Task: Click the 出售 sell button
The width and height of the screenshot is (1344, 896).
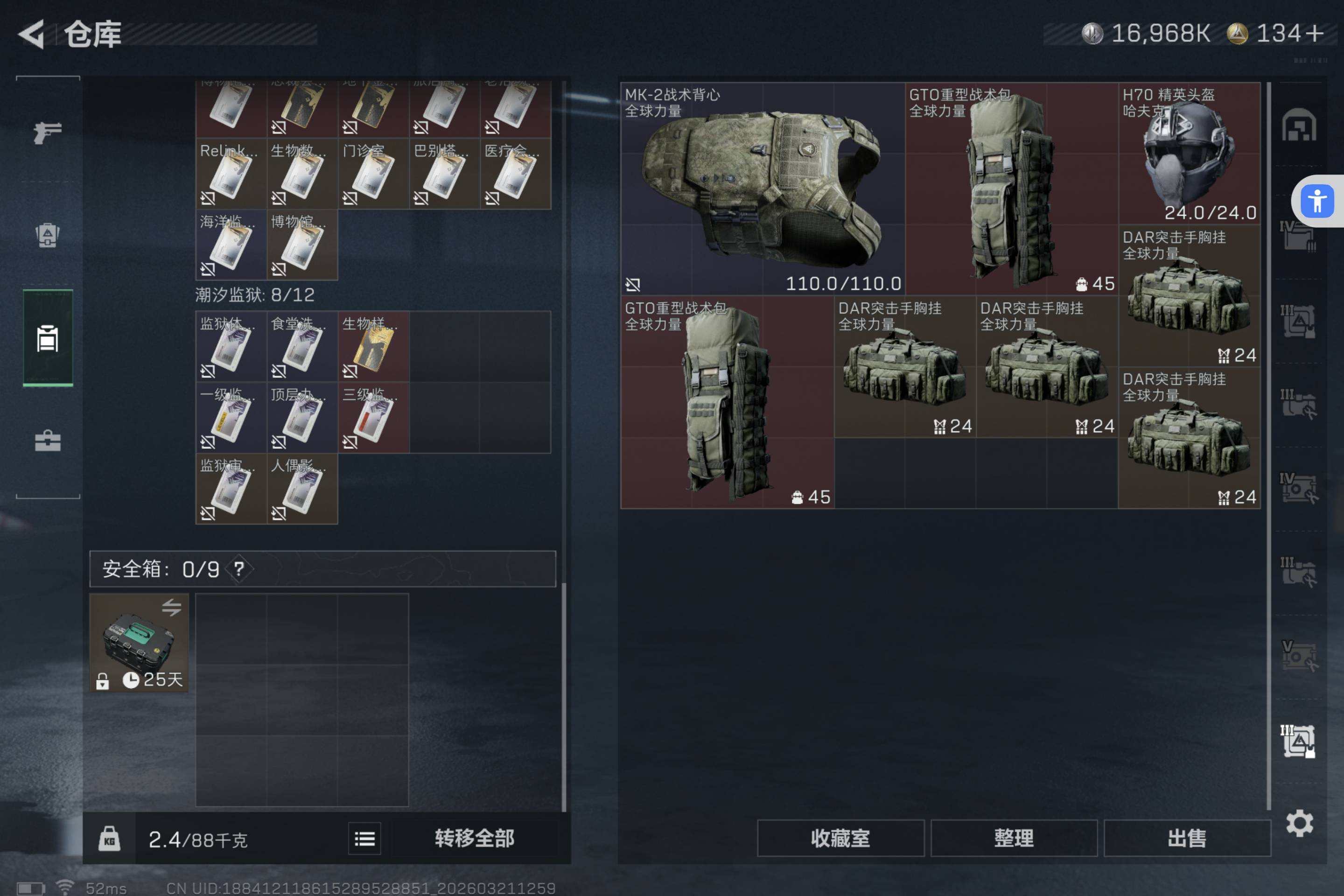Action: 1187,838
